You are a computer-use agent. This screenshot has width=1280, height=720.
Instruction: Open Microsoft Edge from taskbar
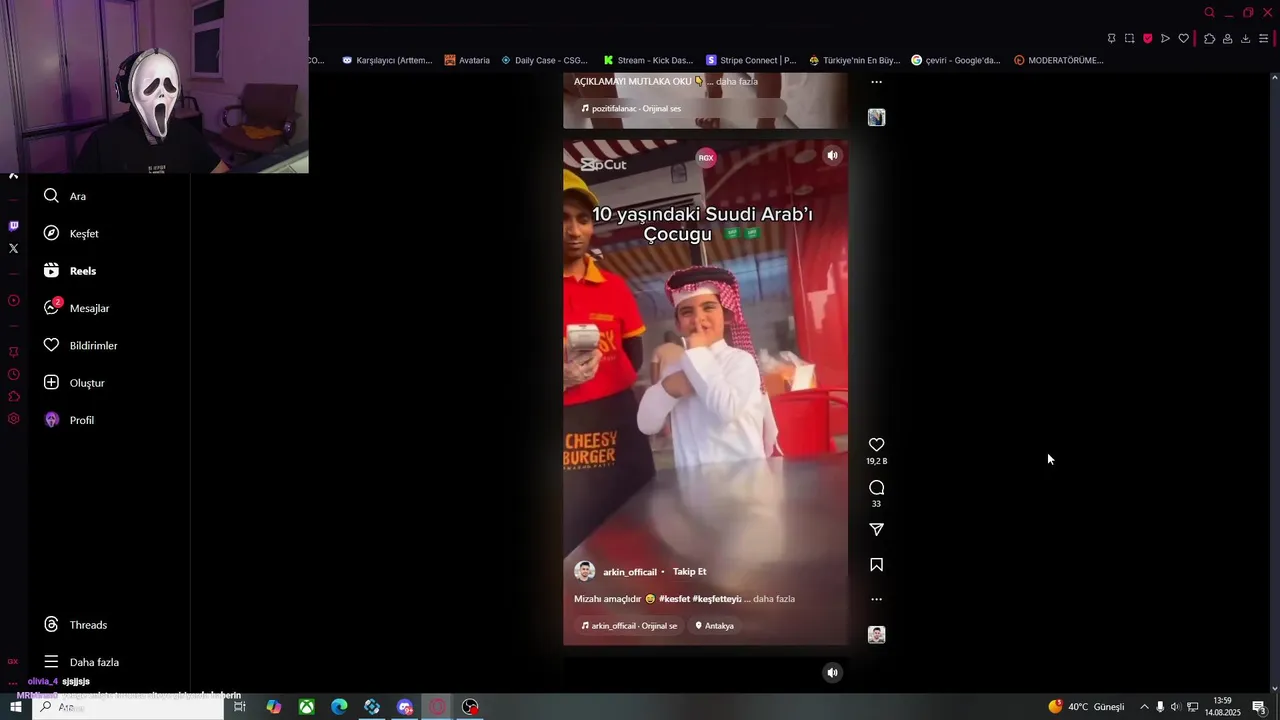339,707
